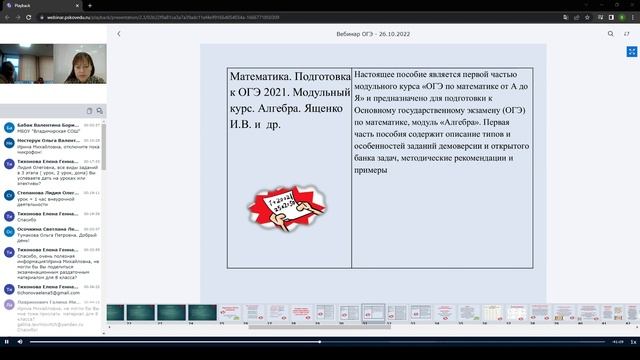Image resolution: width=640 pixels, height=360 pixels.
Task: Open the search magnifier beside the webinar title
Action: 610,34
